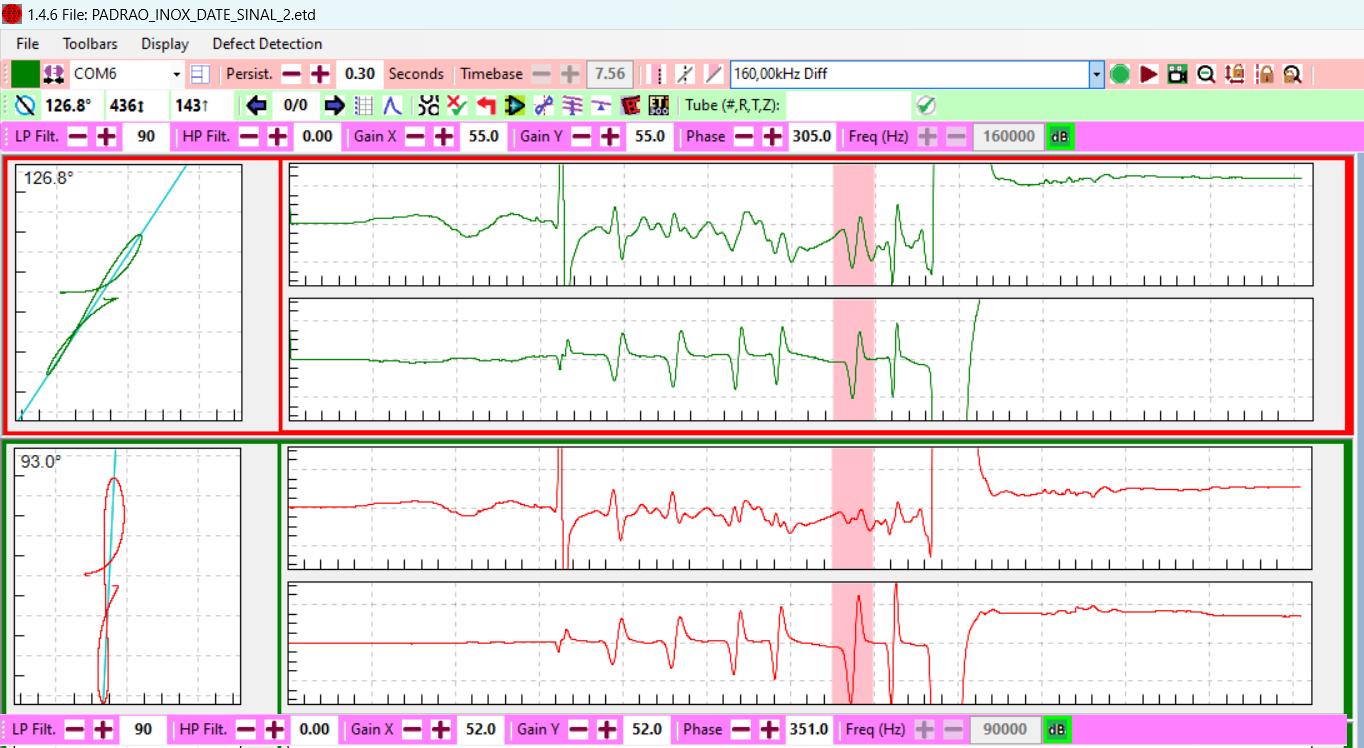Increase top LP Filt. value of 90
The height and width of the screenshot is (748, 1364).
[x=106, y=136]
